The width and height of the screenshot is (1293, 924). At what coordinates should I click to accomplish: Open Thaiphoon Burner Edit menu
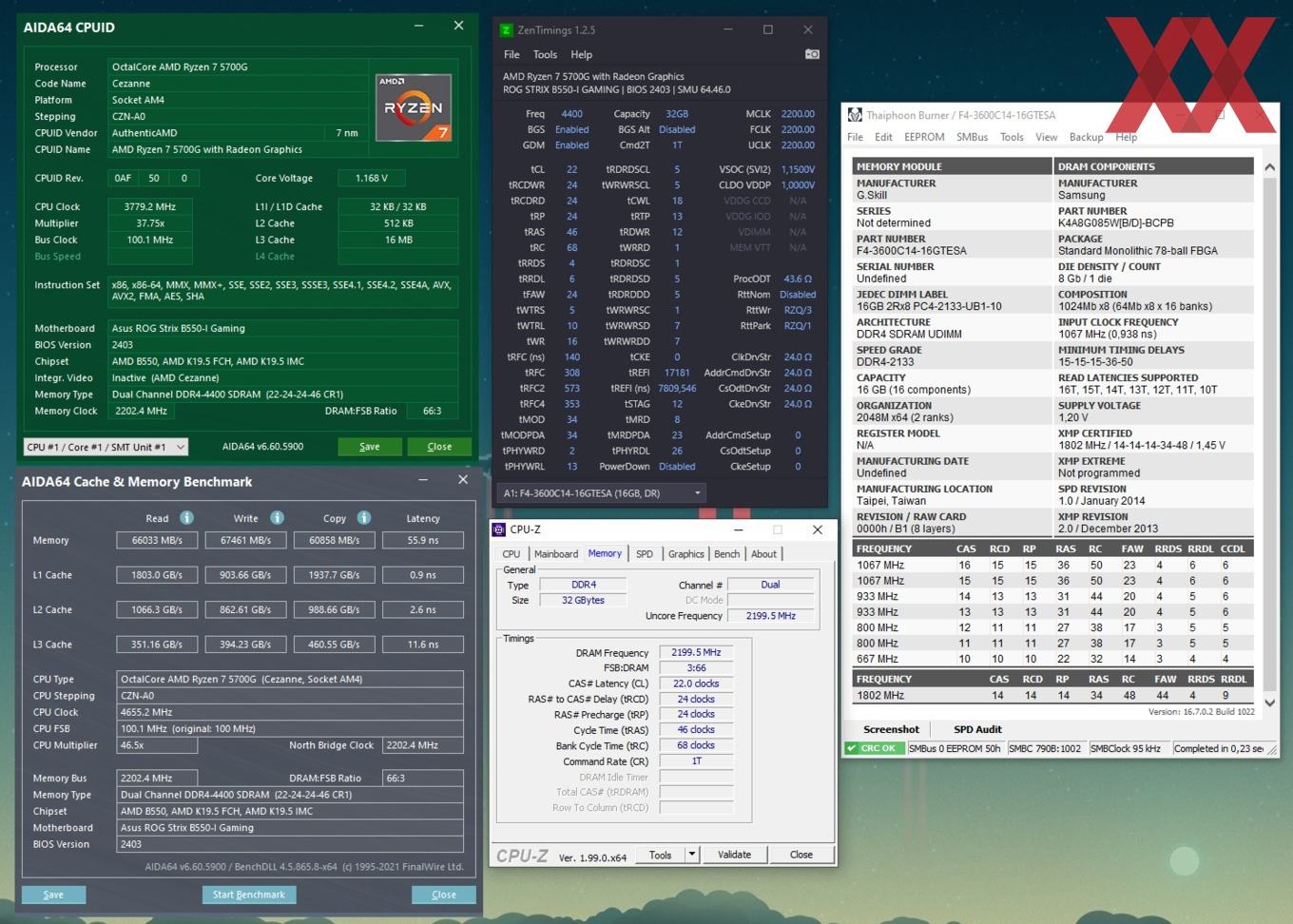[x=883, y=137]
